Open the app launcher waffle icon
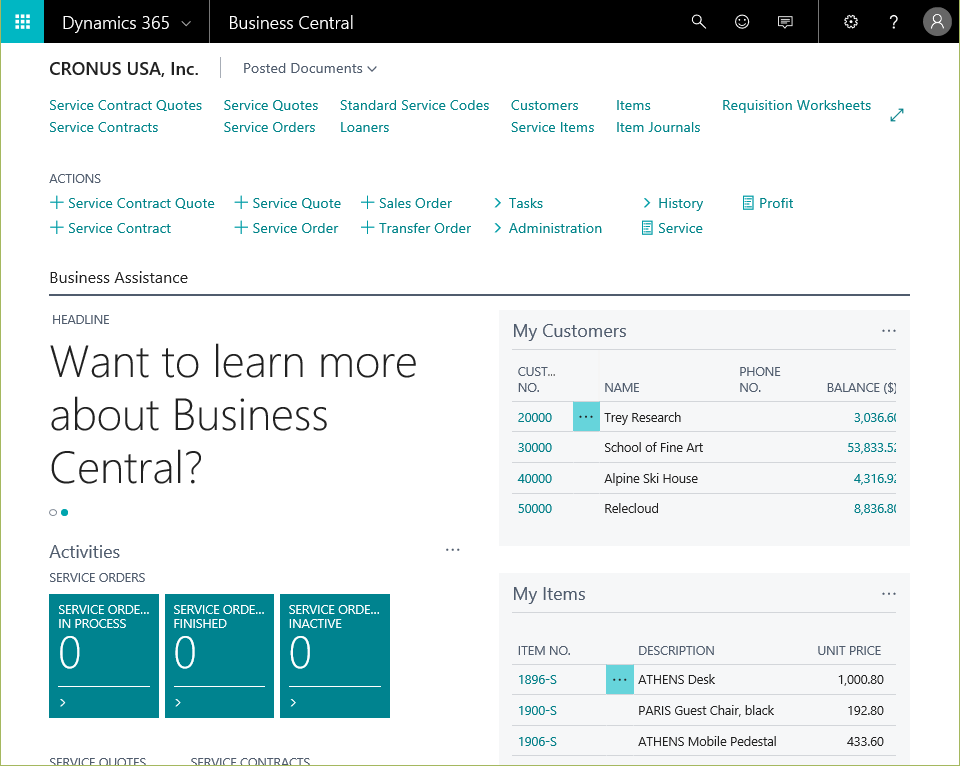This screenshot has height=766, width=960. (22, 21)
